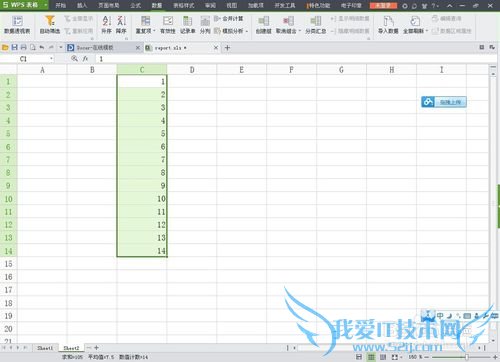
Task: Open the 数据透视表 pivot table tool
Action: (x=17, y=25)
